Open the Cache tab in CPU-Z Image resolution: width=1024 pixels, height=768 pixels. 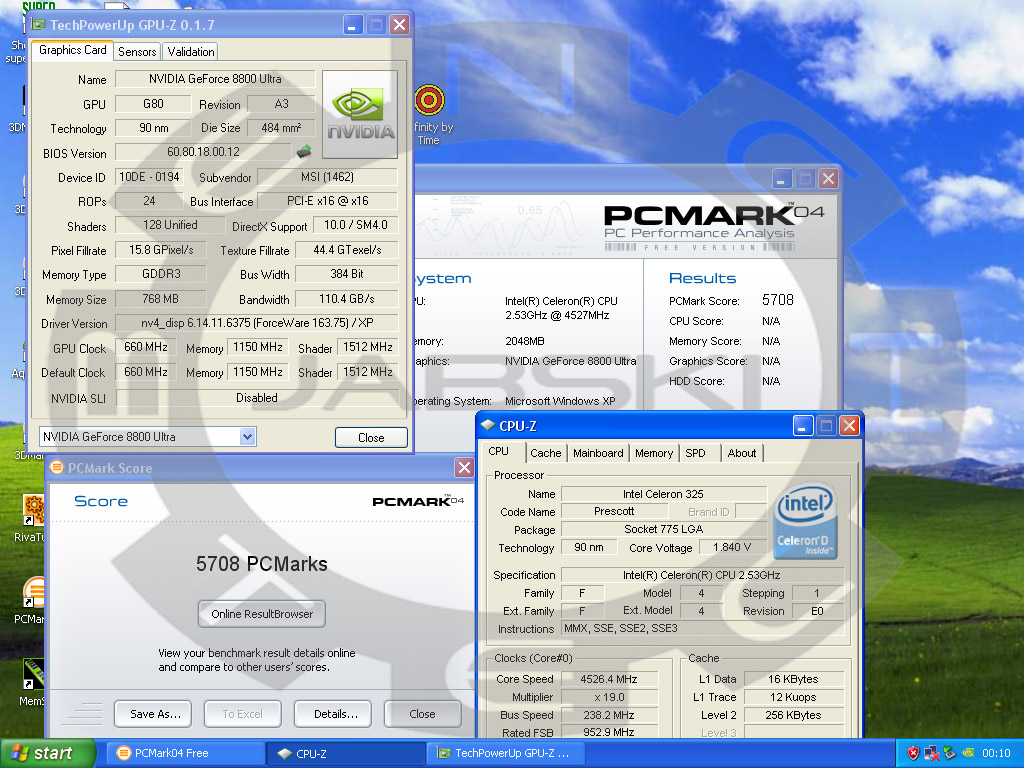click(545, 453)
